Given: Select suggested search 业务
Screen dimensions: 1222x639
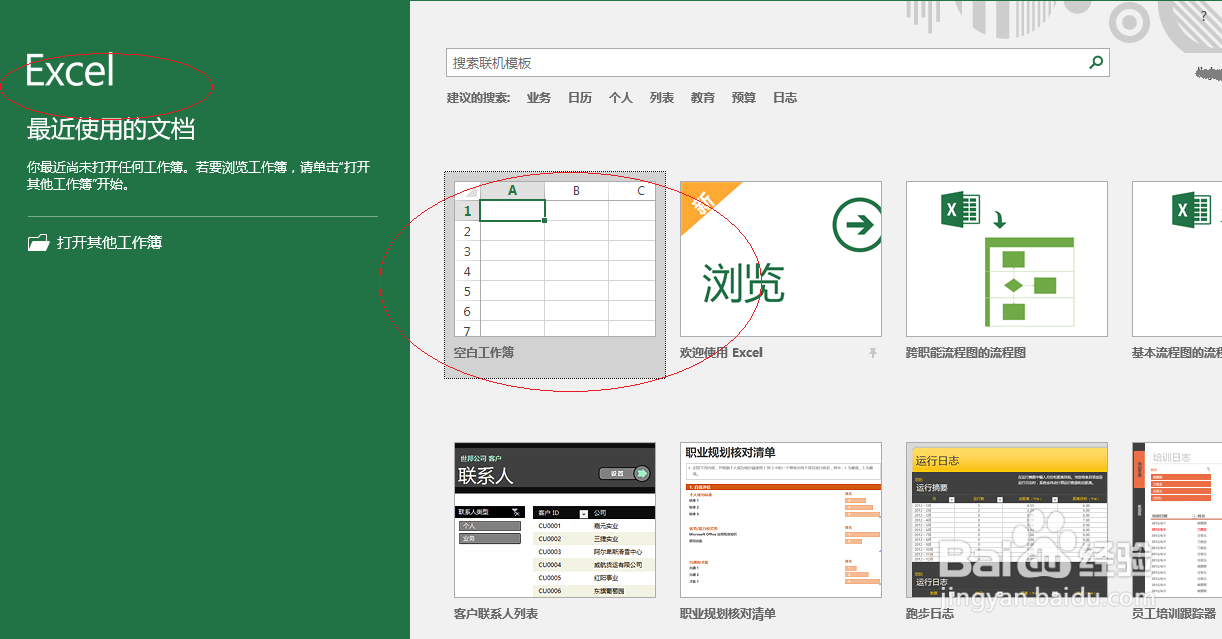Looking at the screenshot, I should tap(539, 98).
